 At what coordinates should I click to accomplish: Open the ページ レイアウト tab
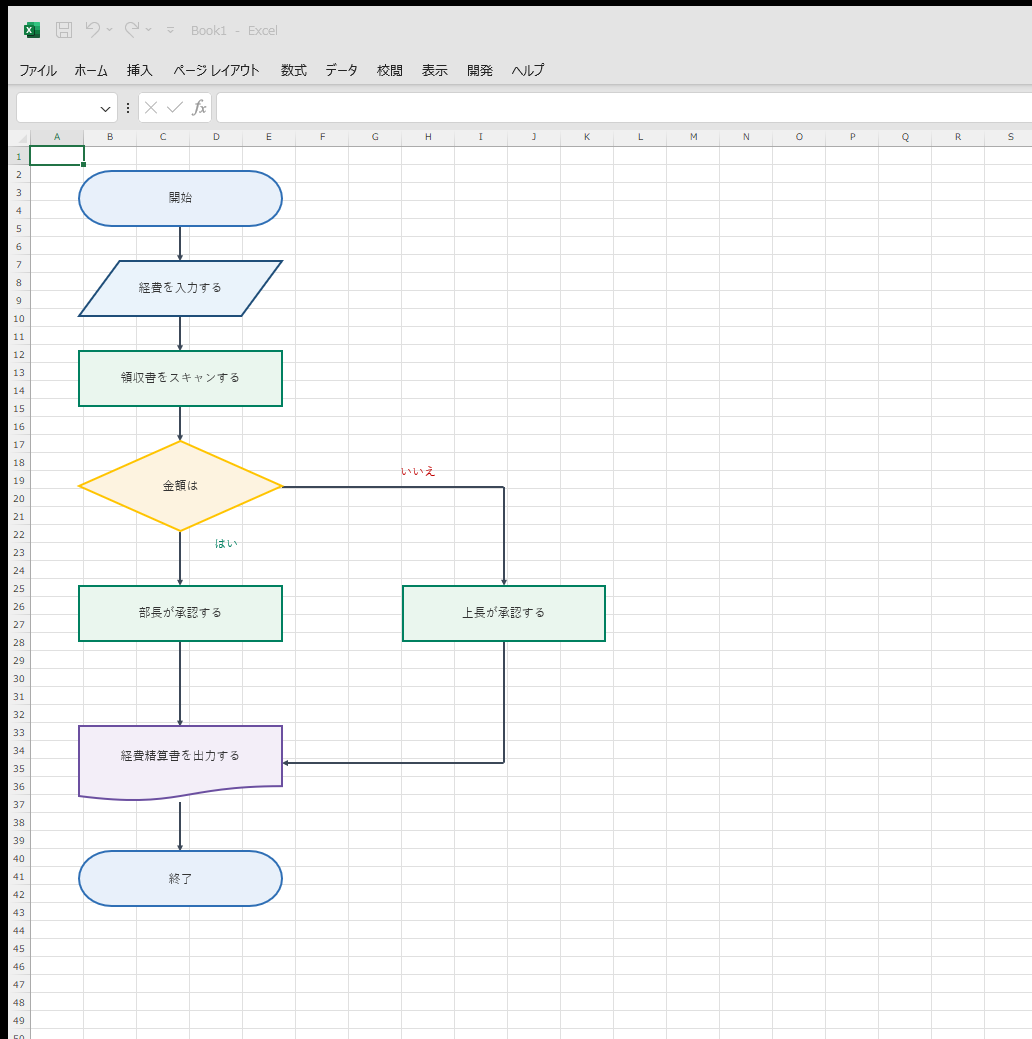(216, 70)
